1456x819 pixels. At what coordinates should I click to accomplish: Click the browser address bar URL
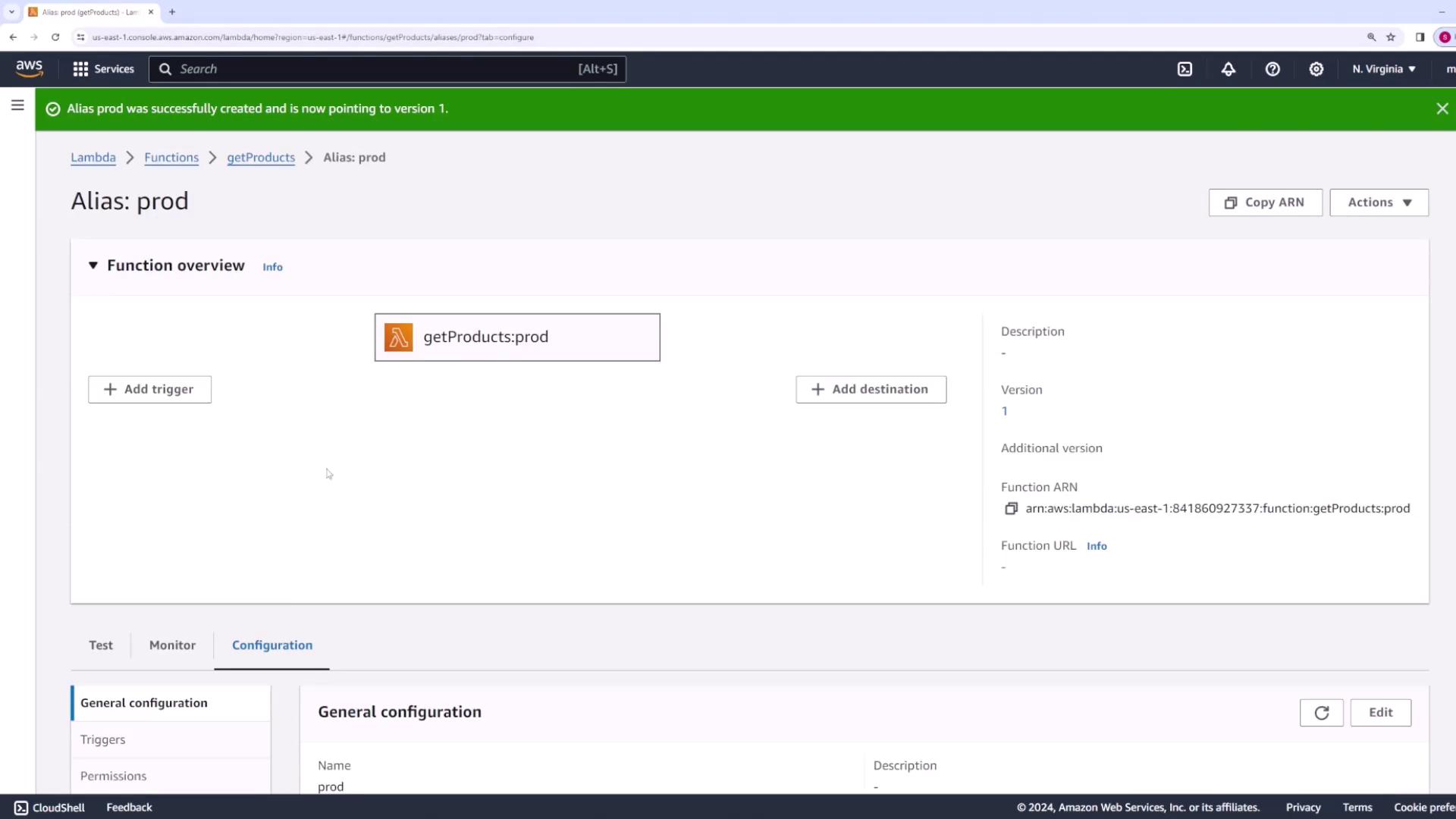pos(312,37)
